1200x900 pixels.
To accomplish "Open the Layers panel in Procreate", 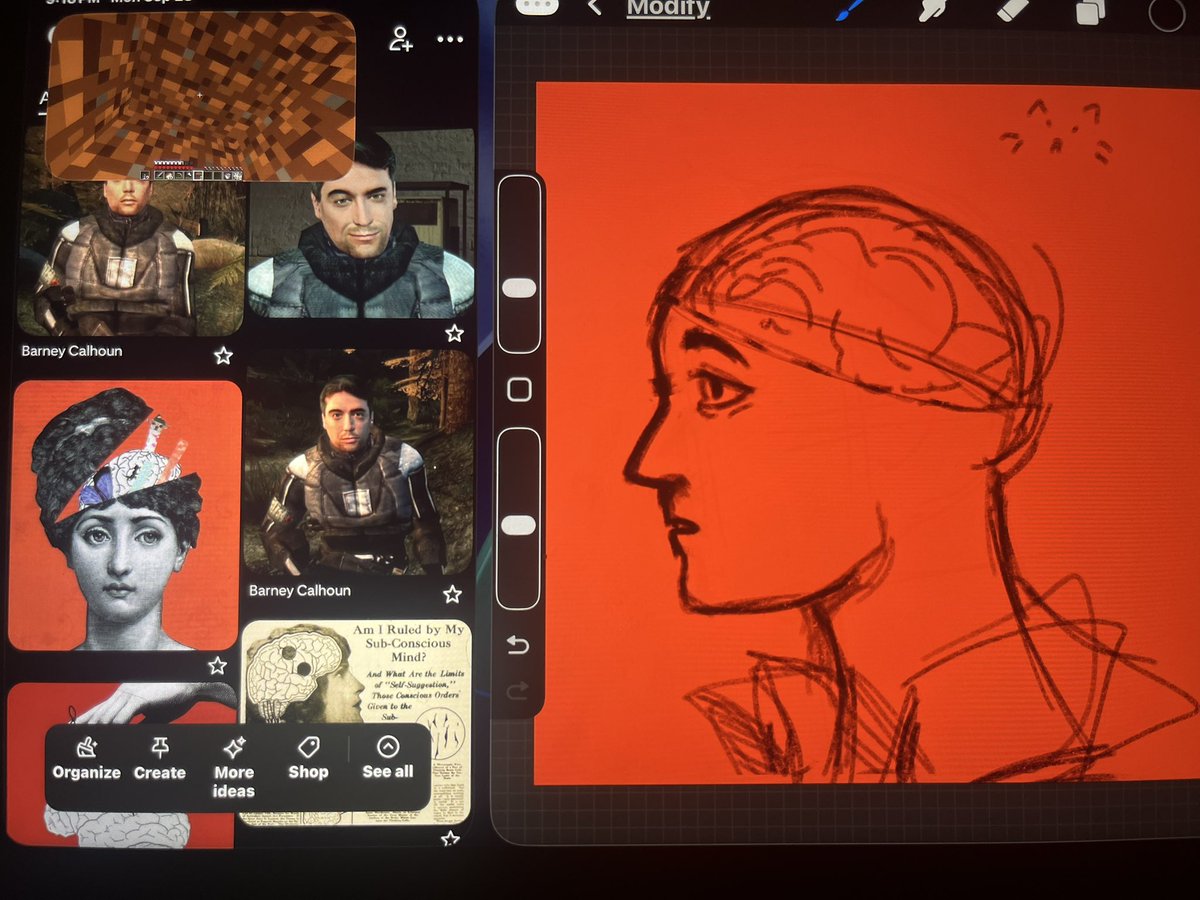I will pyautogui.click(x=1089, y=12).
